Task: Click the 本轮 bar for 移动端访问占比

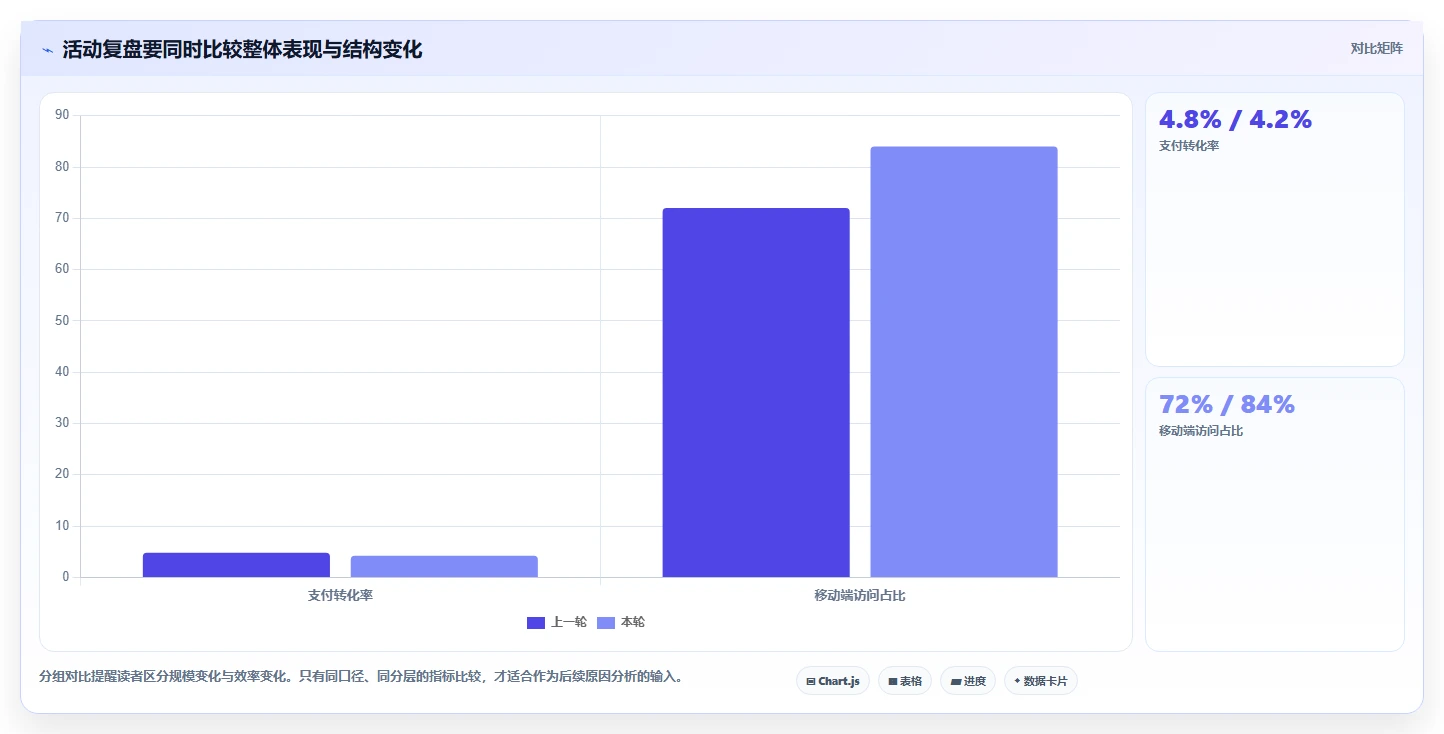Action: pyautogui.click(x=964, y=362)
